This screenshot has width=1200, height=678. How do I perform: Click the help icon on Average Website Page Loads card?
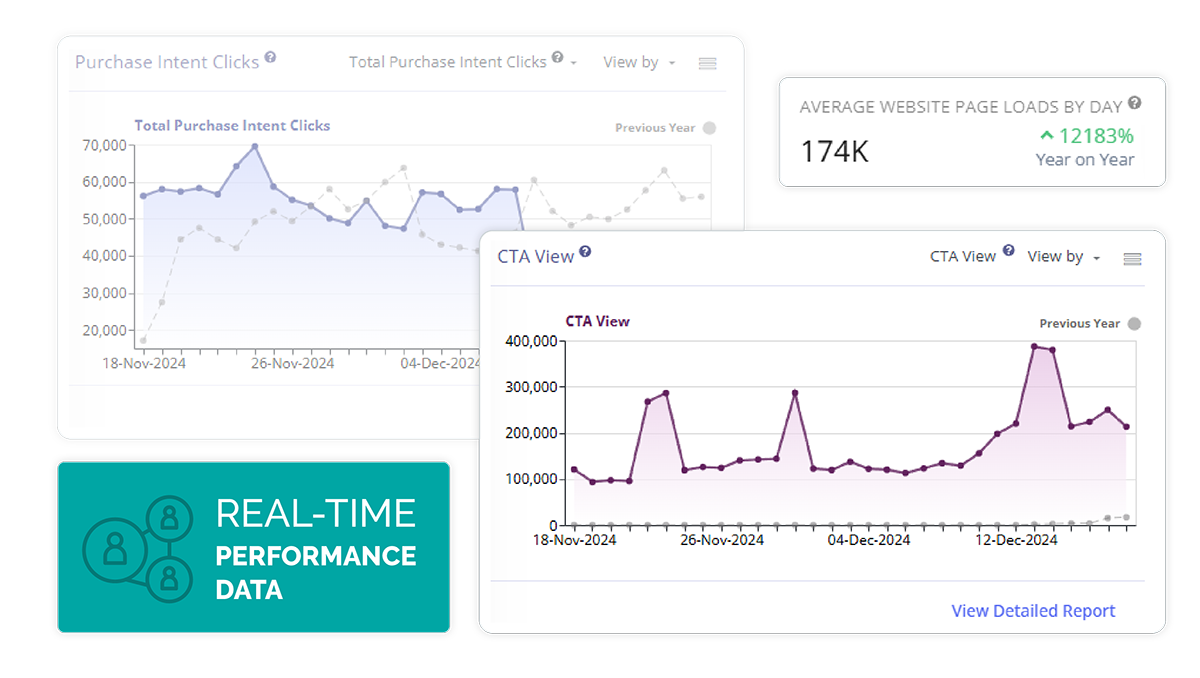pyautogui.click(x=1135, y=101)
